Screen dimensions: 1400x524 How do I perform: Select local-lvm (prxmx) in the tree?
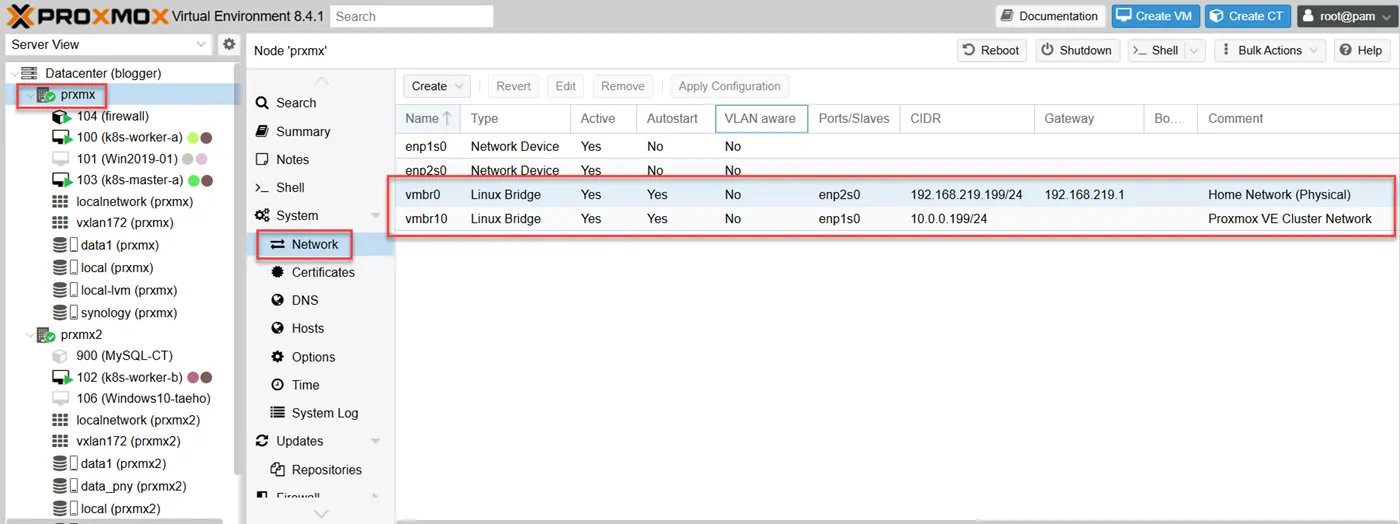coord(128,290)
